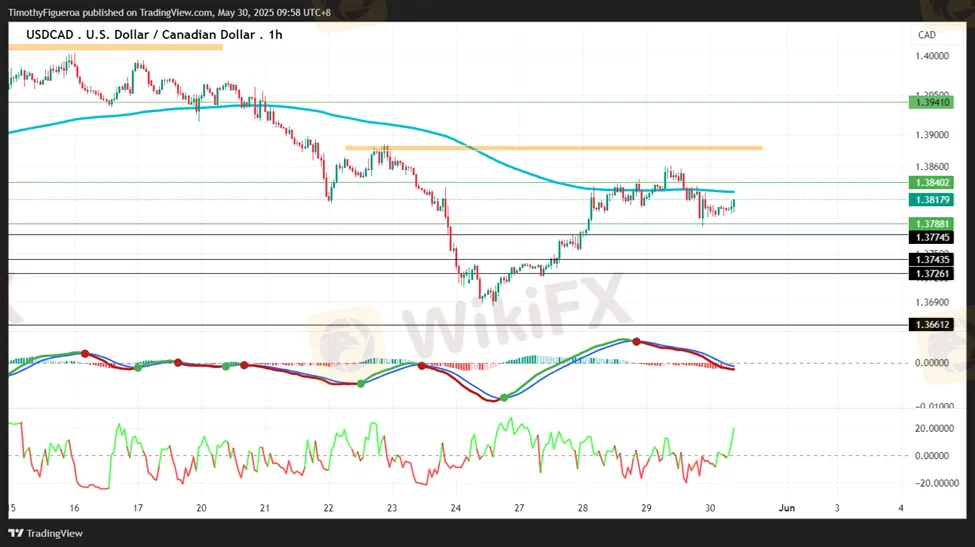Select the 1.36612 lowest price label
The image size is (975, 547).
click(930, 325)
